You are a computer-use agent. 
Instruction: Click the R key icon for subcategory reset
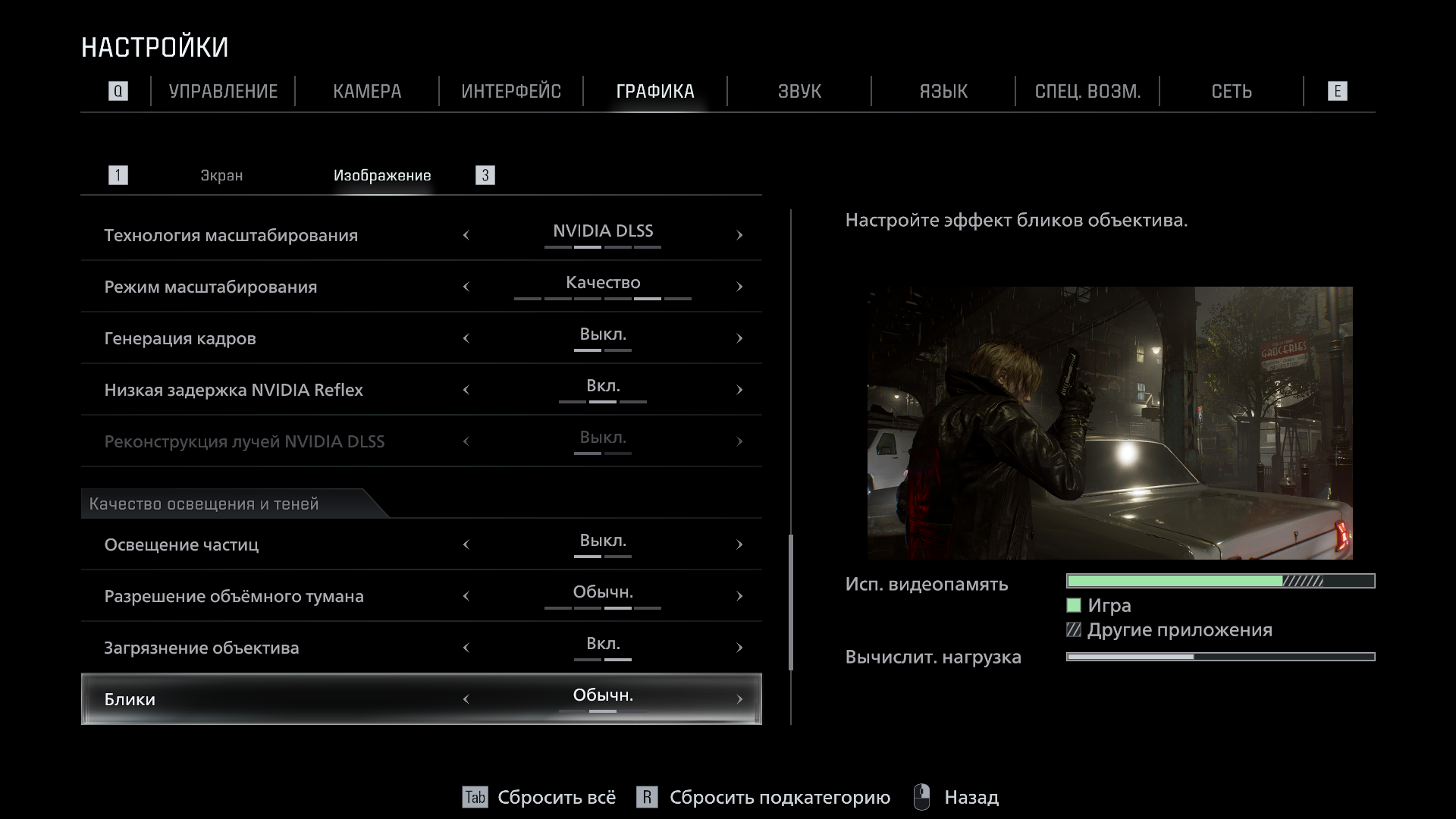(x=646, y=797)
